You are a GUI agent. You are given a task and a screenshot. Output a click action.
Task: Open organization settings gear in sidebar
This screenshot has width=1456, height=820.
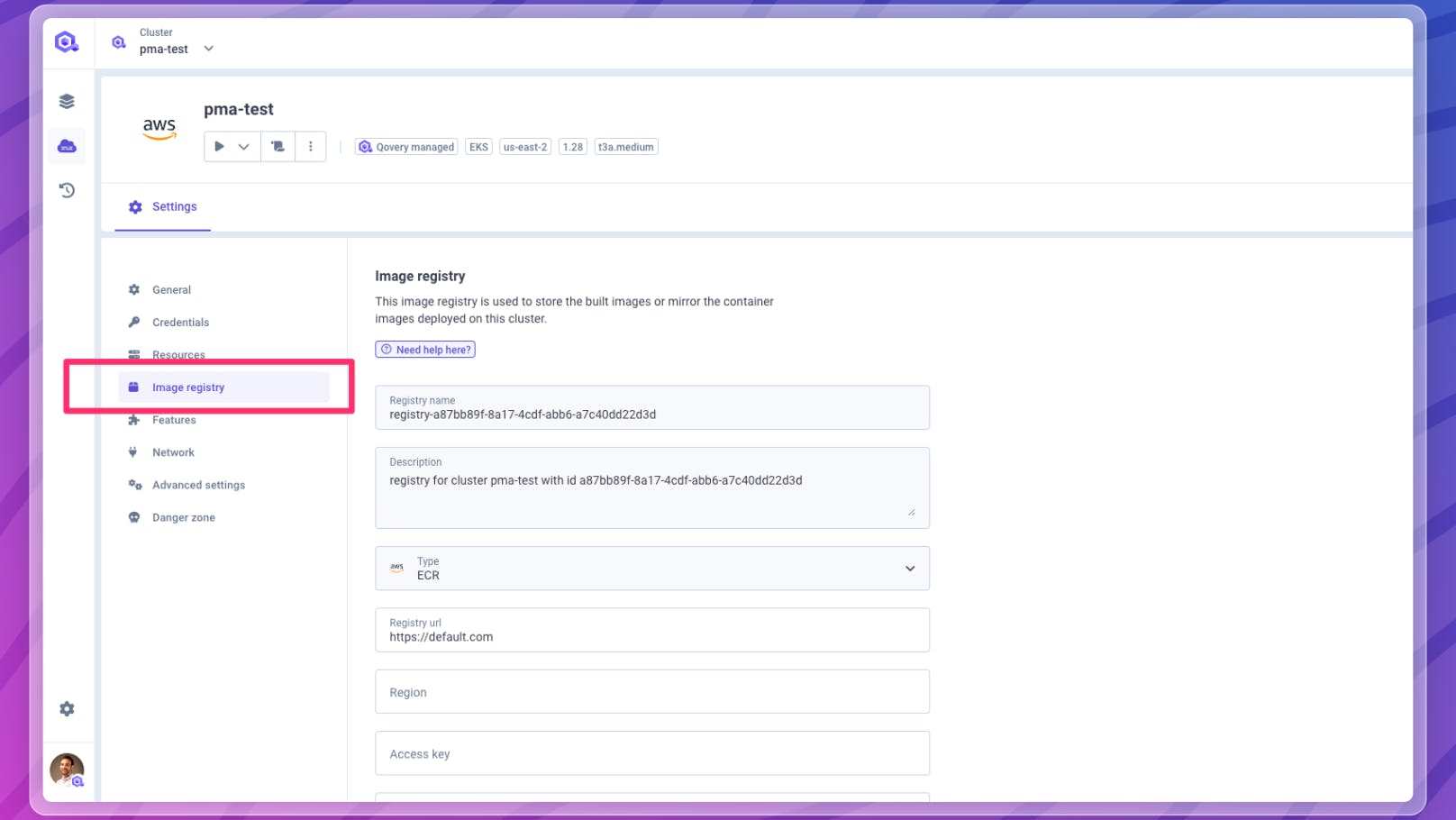point(67,709)
